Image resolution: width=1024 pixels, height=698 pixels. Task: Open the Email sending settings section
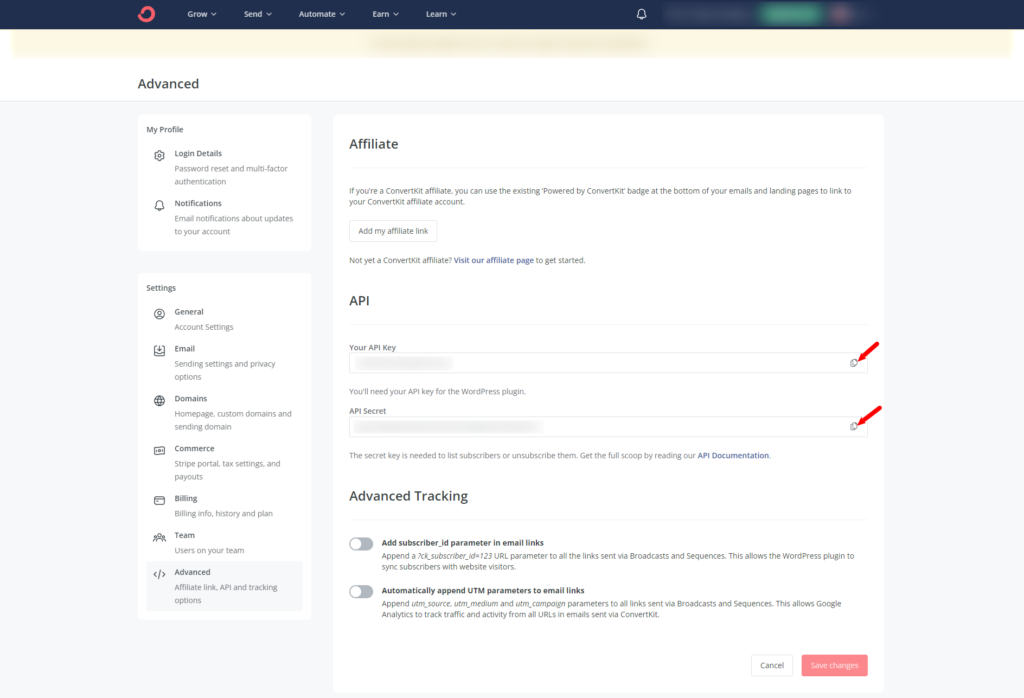224,362
